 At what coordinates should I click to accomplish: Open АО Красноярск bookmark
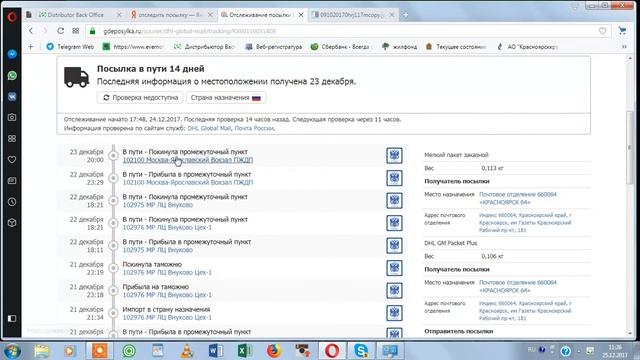[x=527, y=47]
